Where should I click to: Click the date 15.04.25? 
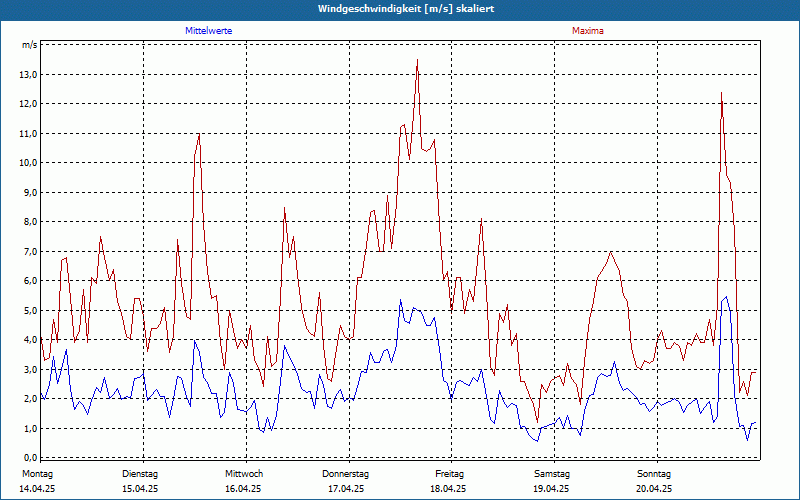pyautogui.click(x=140, y=489)
